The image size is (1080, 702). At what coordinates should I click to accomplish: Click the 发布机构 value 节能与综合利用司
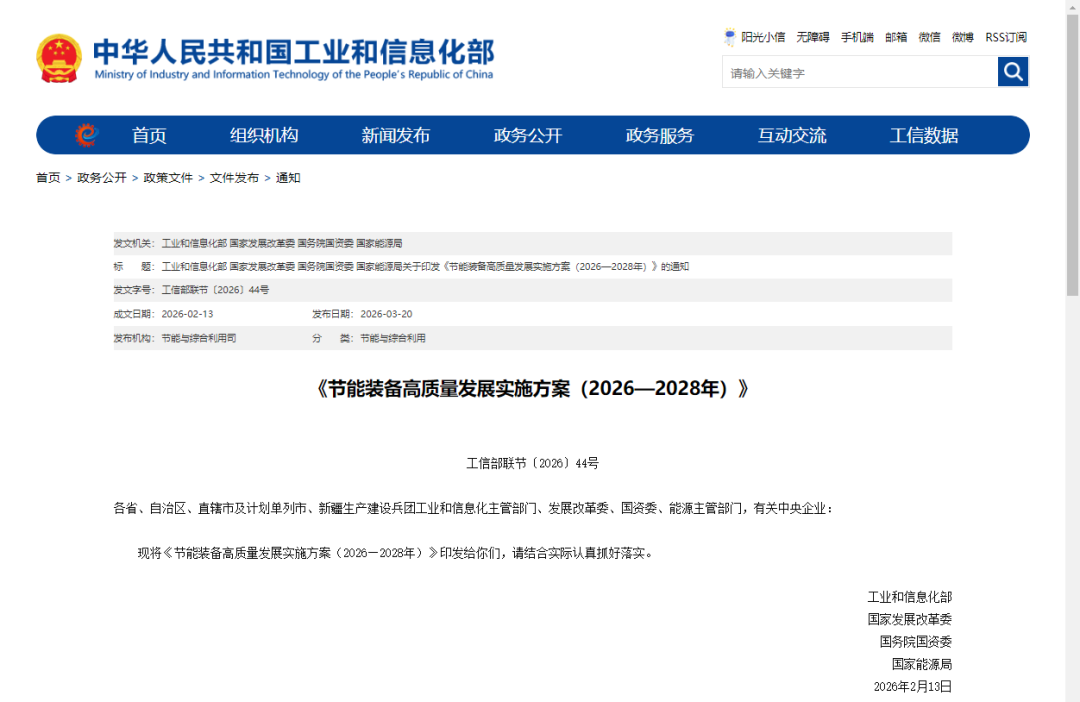coord(199,338)
